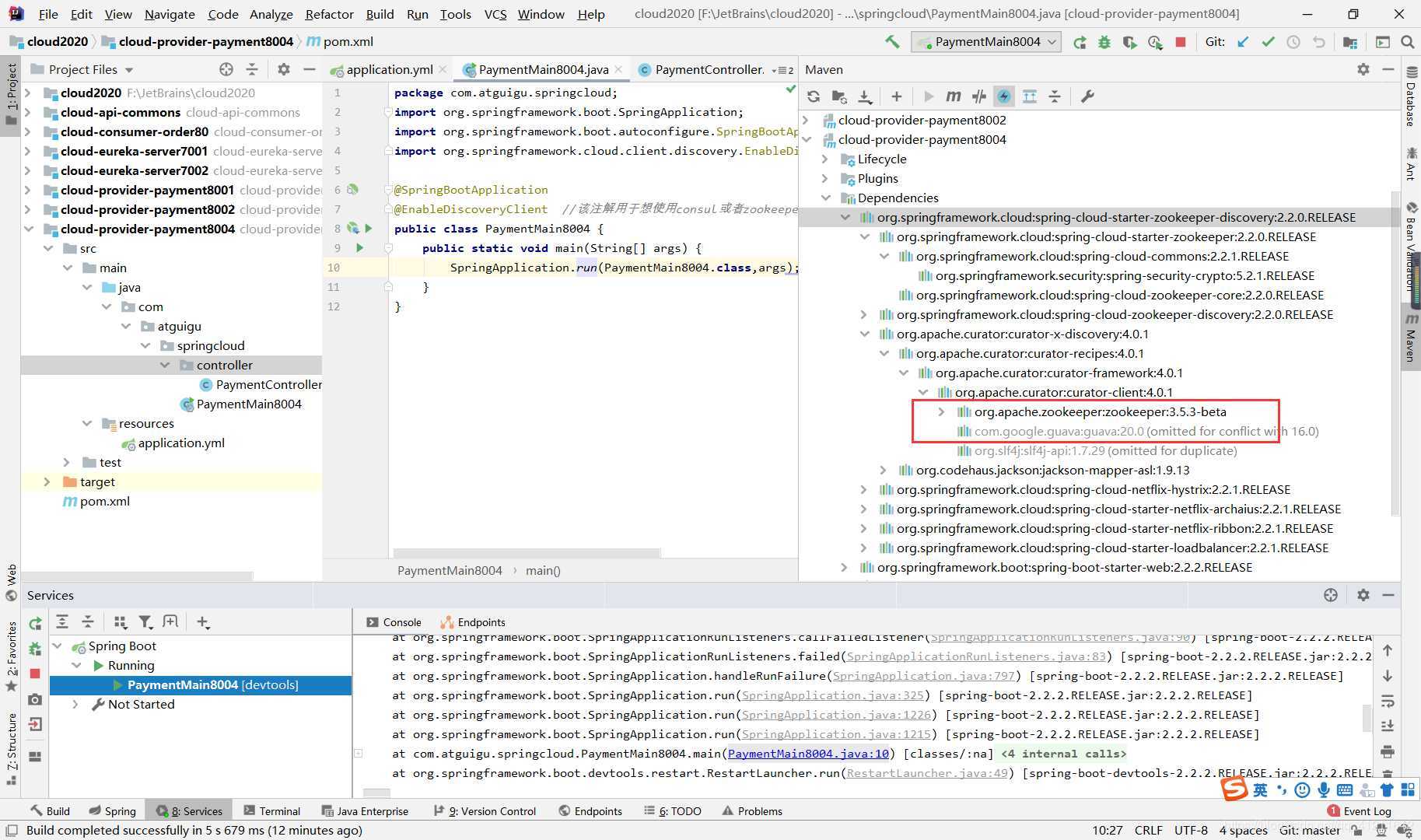Close the PaymentMain8004.java tab

(618, 69)
